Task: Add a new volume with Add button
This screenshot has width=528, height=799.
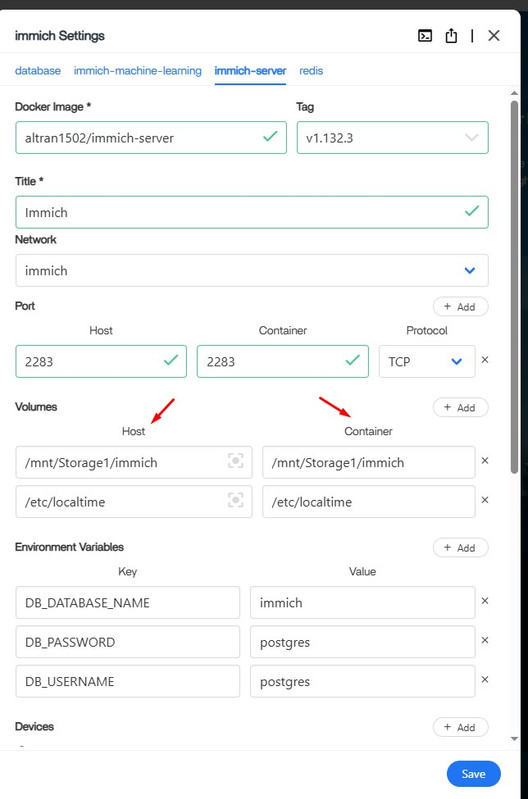Action: click(x=461, y=408)
